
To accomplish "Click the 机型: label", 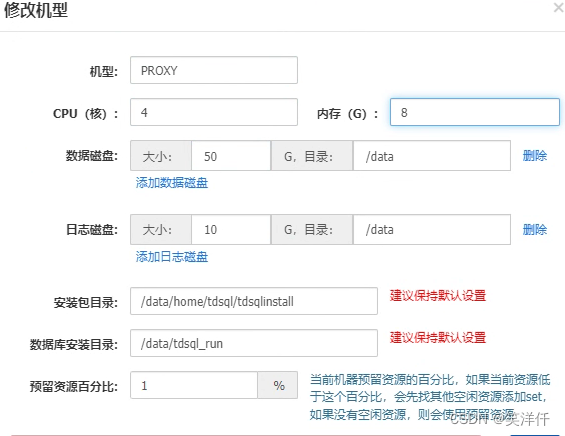I will pyautogui.click(x=104, y=71).
